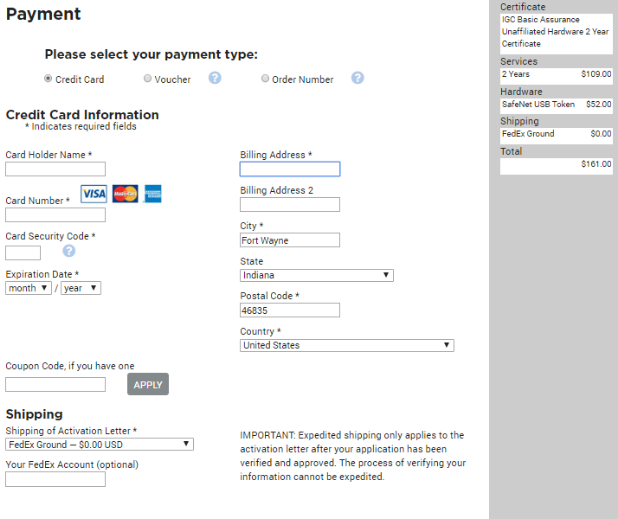
Task: Click the Coupon Code input box
Action: click(55, 384)
